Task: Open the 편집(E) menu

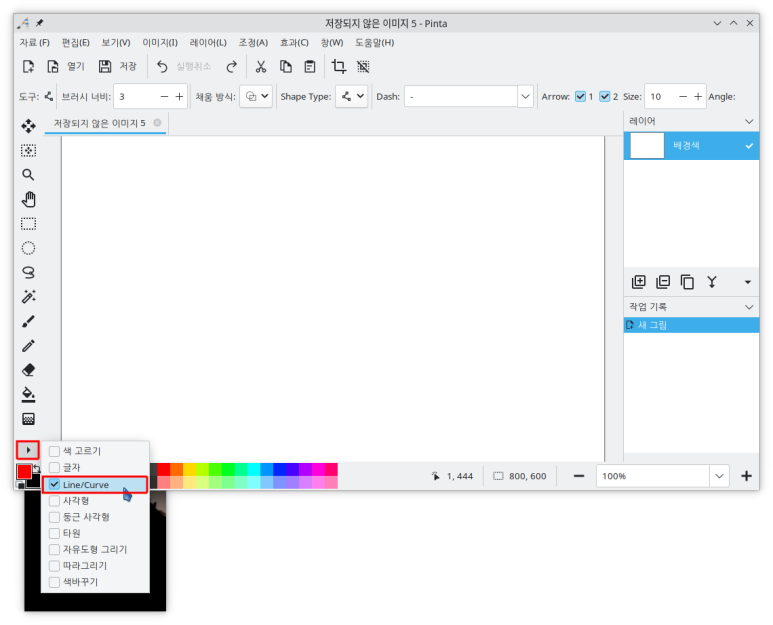Action: coord(75,43)
